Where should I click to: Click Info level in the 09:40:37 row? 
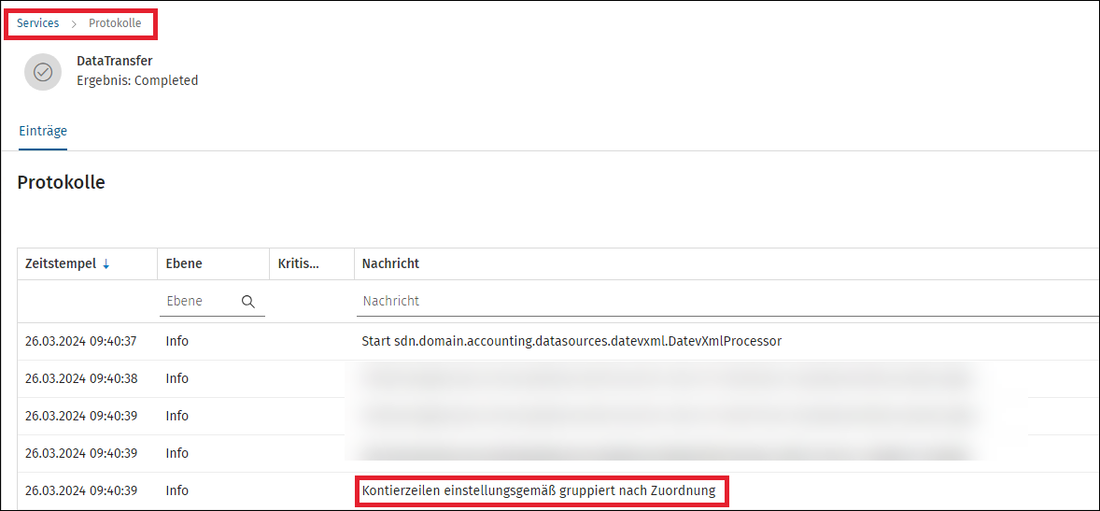click(x=177, y=341)
